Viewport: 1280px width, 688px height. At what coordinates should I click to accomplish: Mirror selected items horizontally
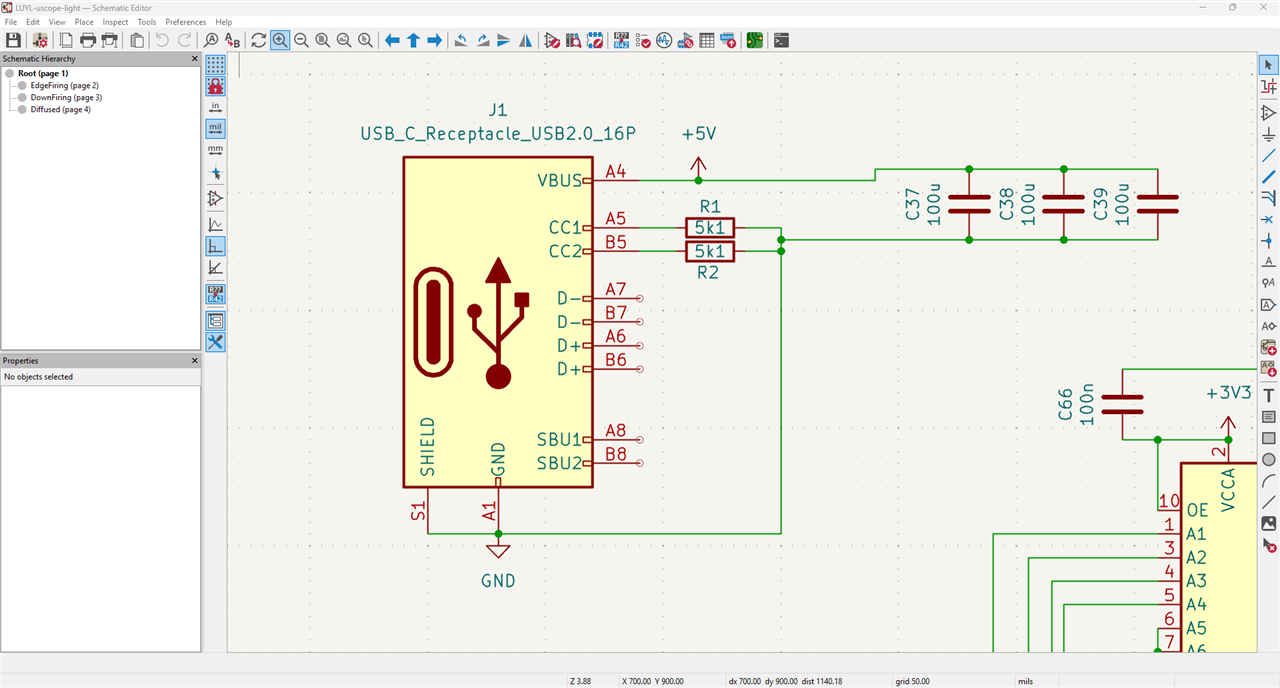pyautogui.click(x=526, y=40)
